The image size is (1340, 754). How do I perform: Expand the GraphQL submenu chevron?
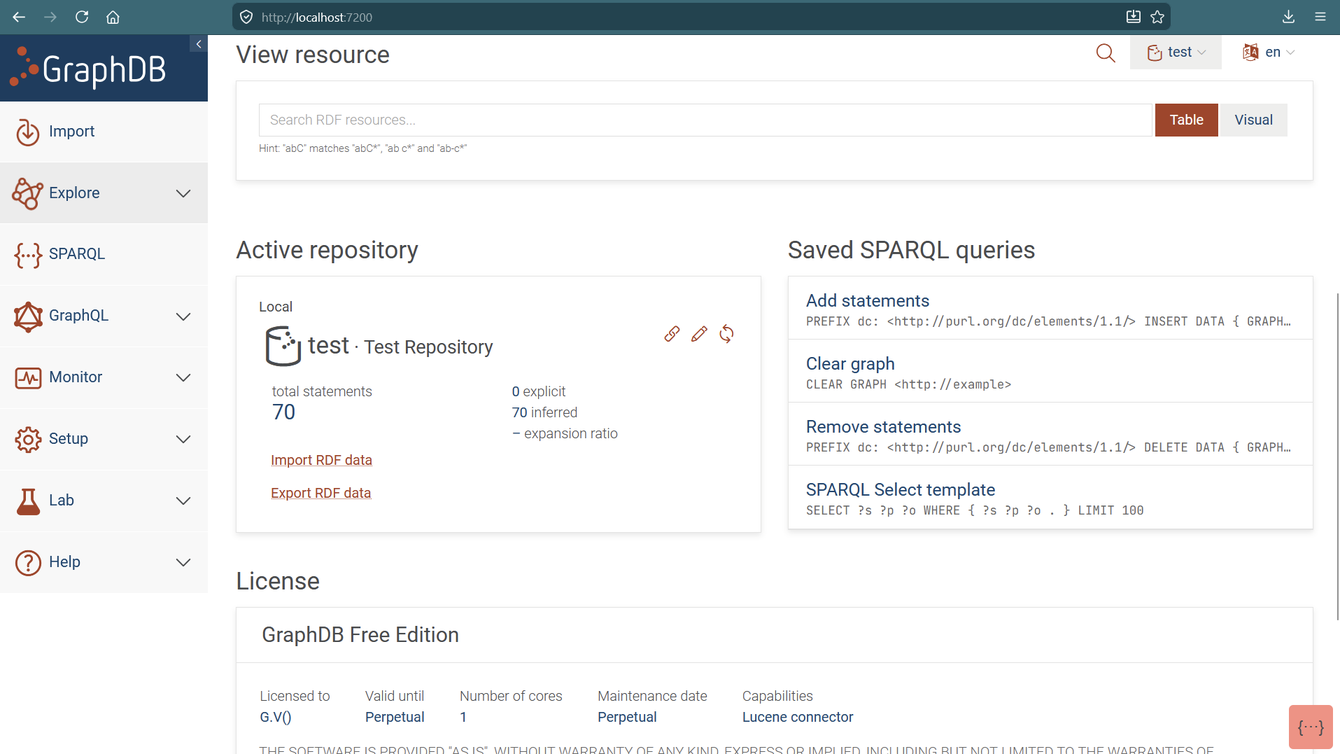(183, 316)
